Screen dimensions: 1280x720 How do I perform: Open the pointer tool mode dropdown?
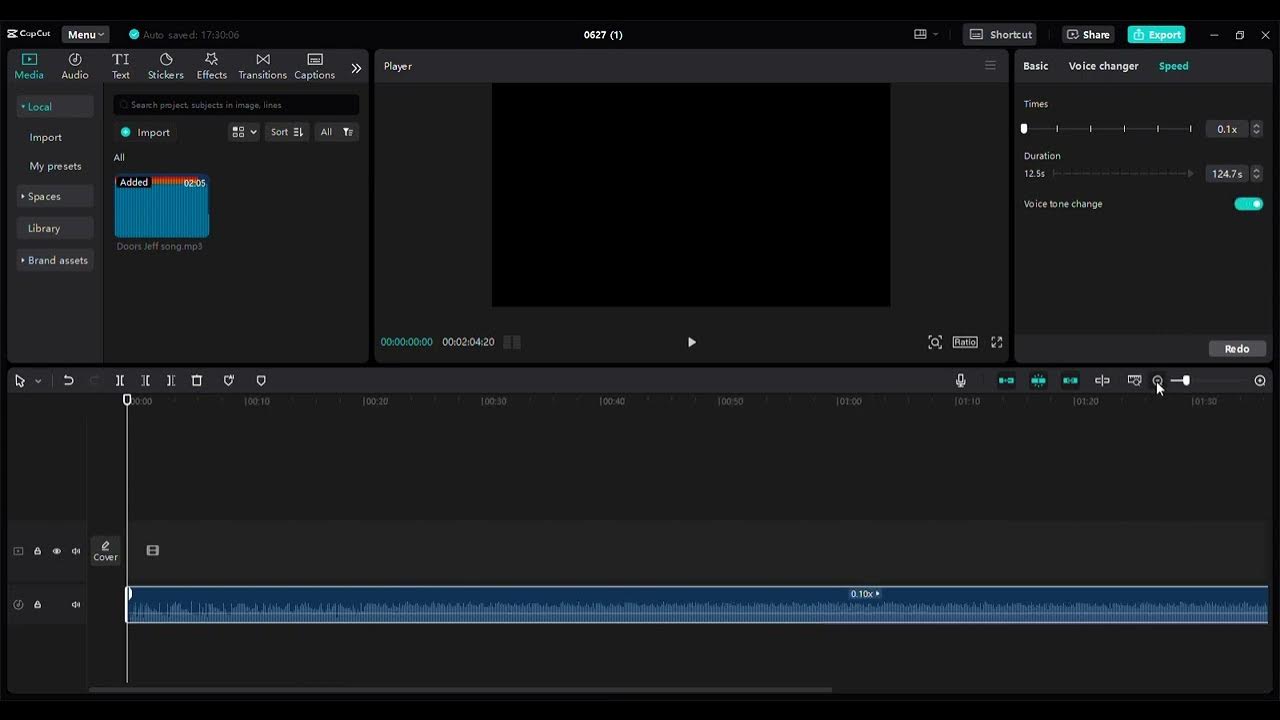pyautogui.click(x=38, y=381)
